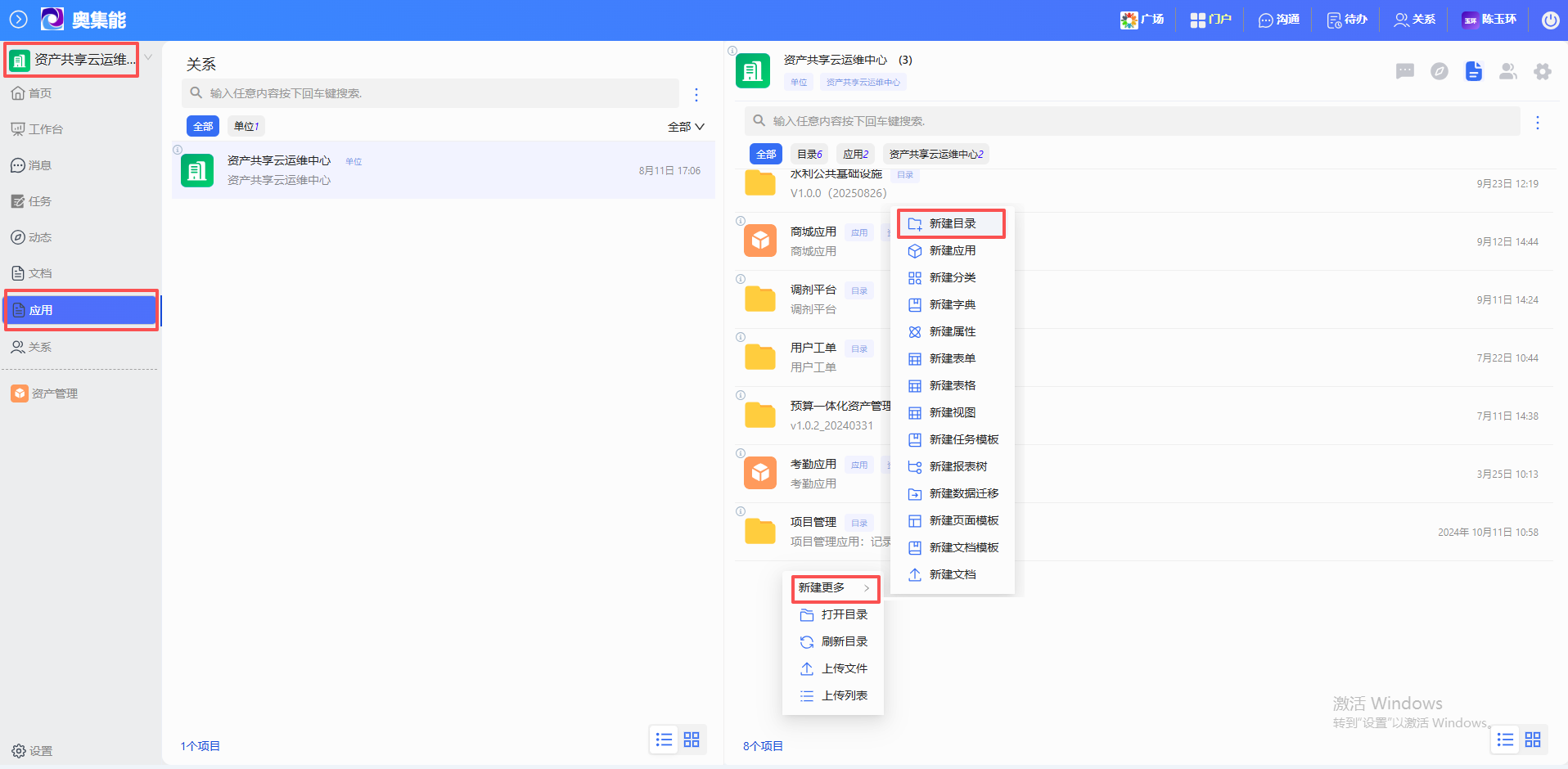Choose 上传文件 in the context menu

tap(844, 668)
